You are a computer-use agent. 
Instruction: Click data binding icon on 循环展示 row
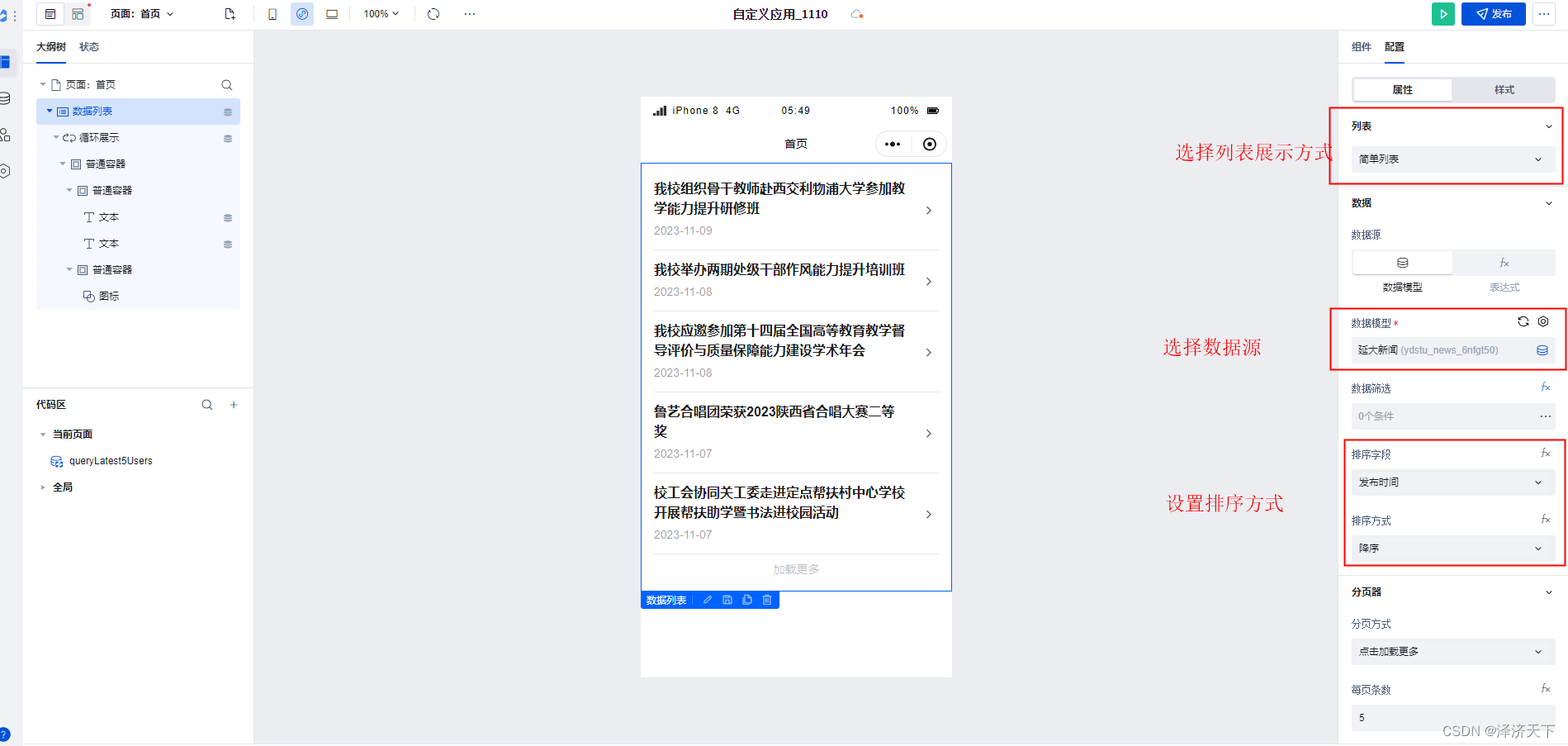click(x=228, y=138)
